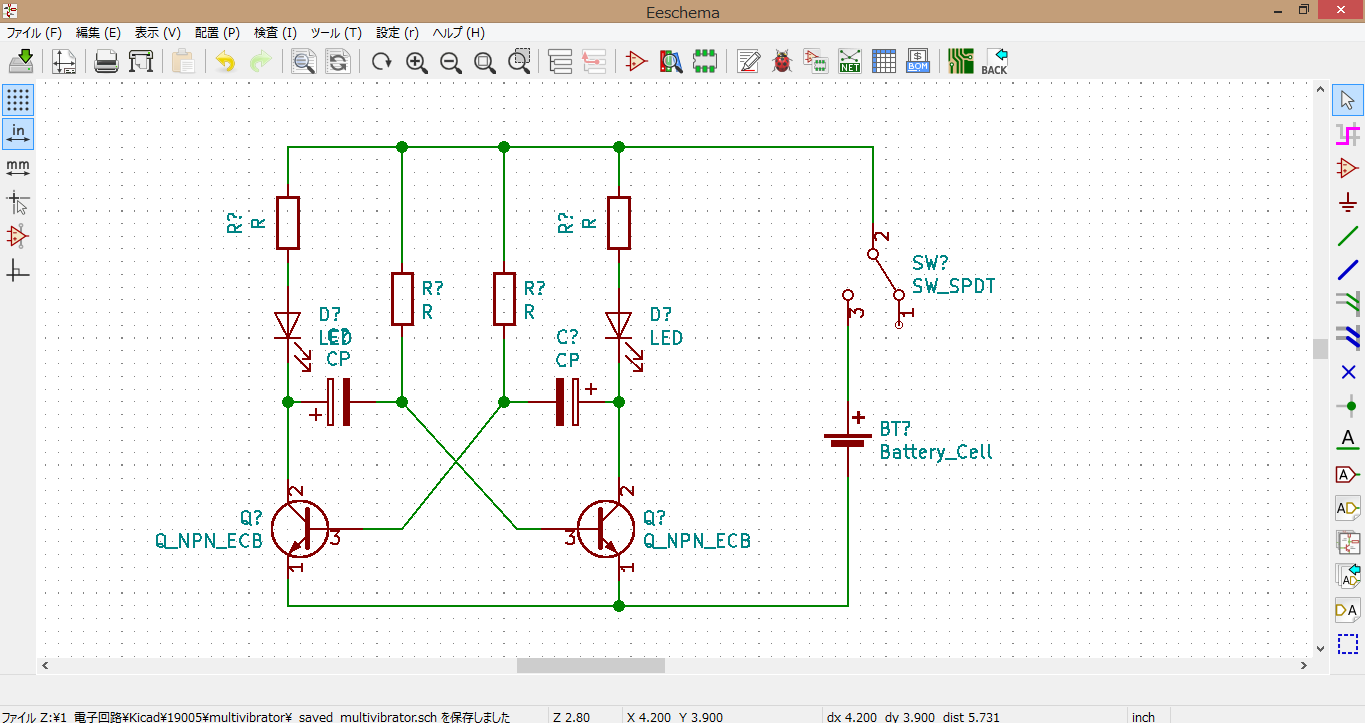1365x723 pixels.
Task: Toggle hidden pins display
Action: pyautogui.click(x=18, y=236)
